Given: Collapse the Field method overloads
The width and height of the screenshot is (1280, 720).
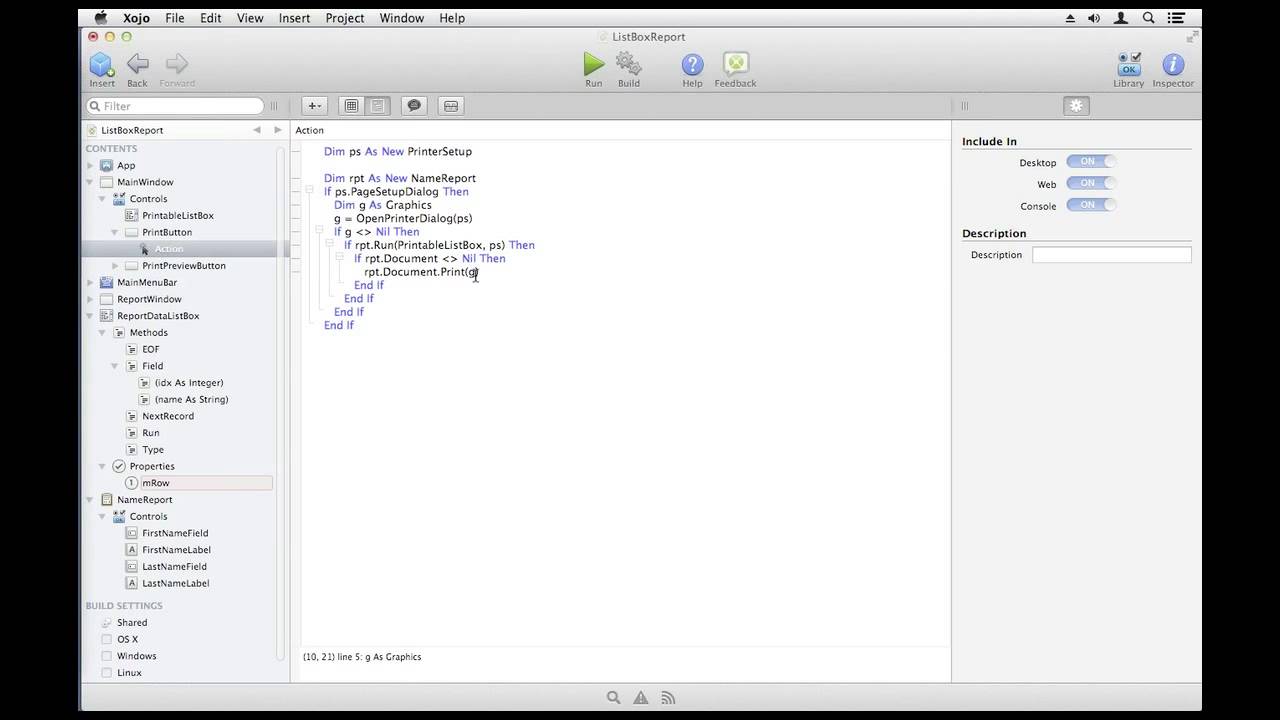Looking at the screenshot, I should coord(115,366).
